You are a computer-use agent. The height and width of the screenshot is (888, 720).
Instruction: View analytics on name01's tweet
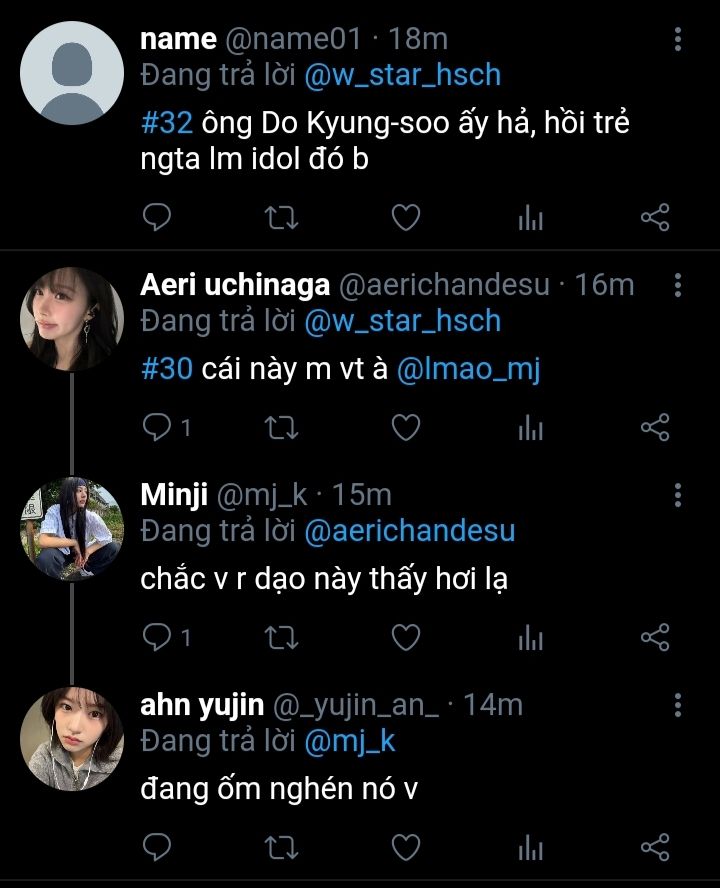point(530,218)
